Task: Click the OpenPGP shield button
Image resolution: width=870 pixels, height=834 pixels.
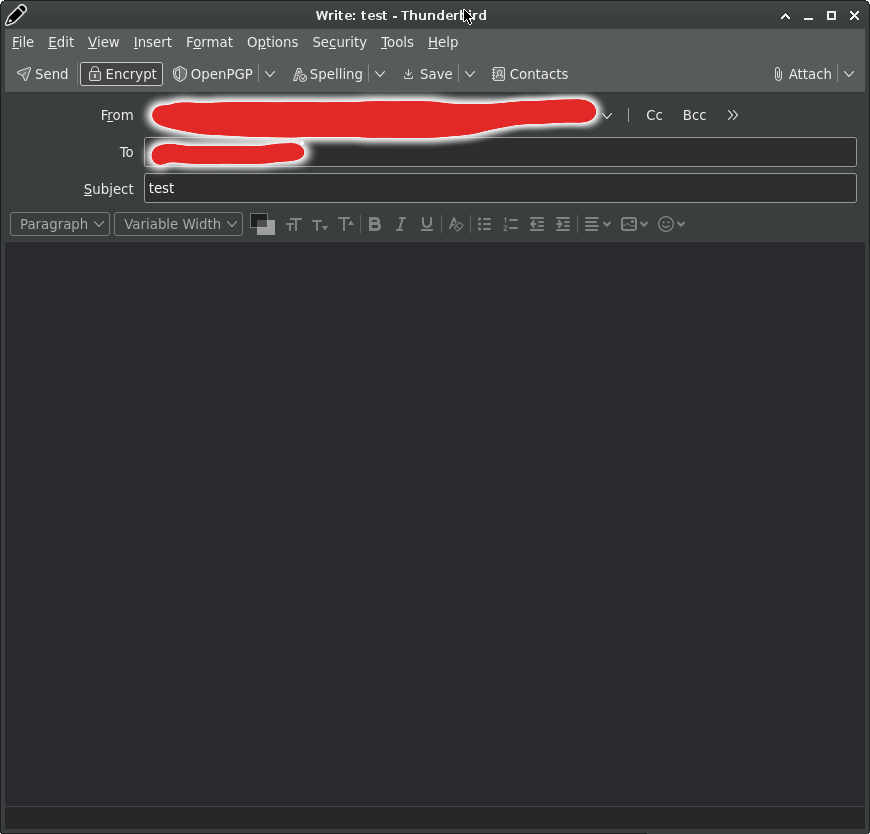Action: pyautogui.click(x=213, y=74)
